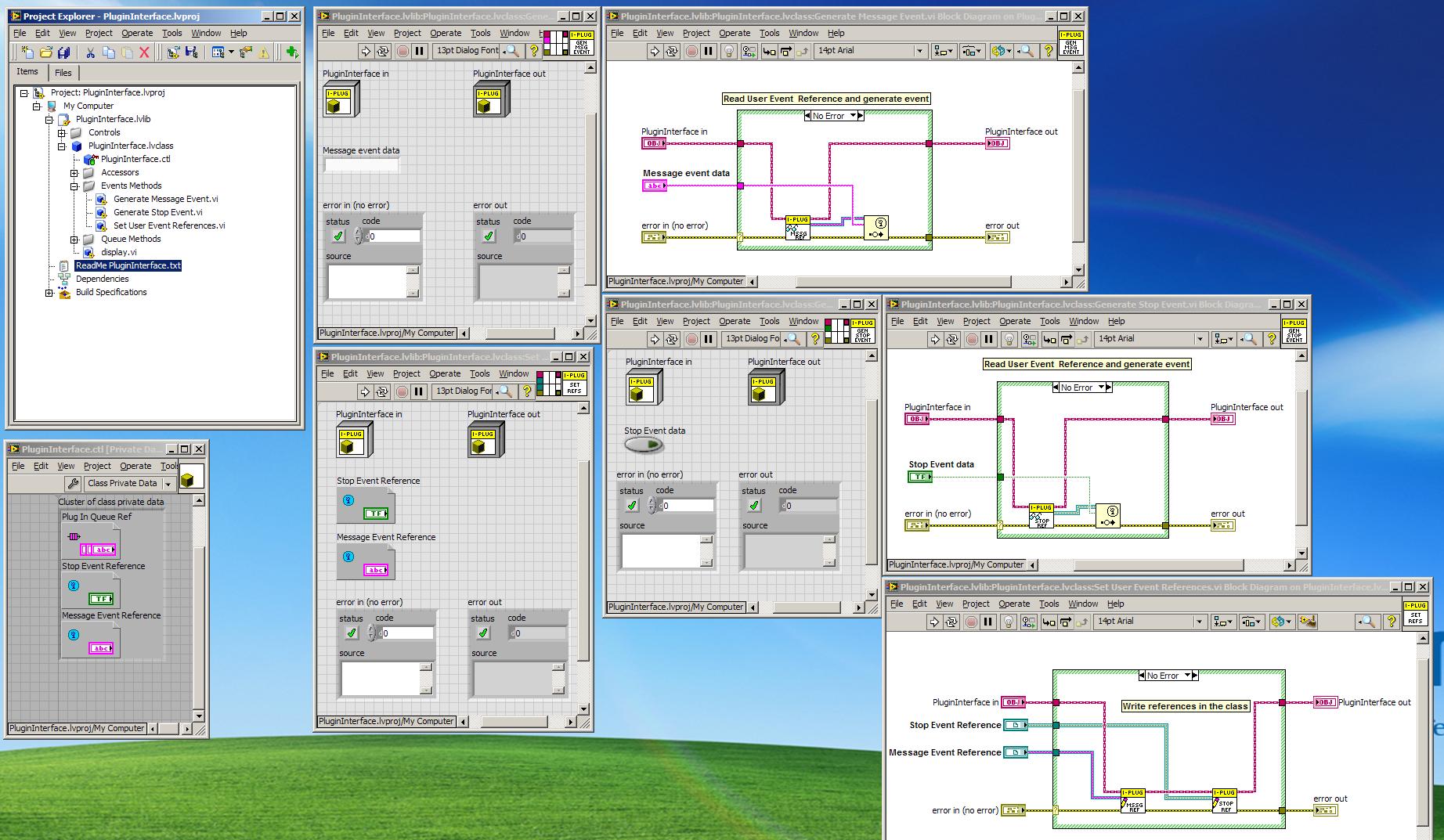
Task: Toggle error in status in Generate Message Event panel
Action: [338, 236]
